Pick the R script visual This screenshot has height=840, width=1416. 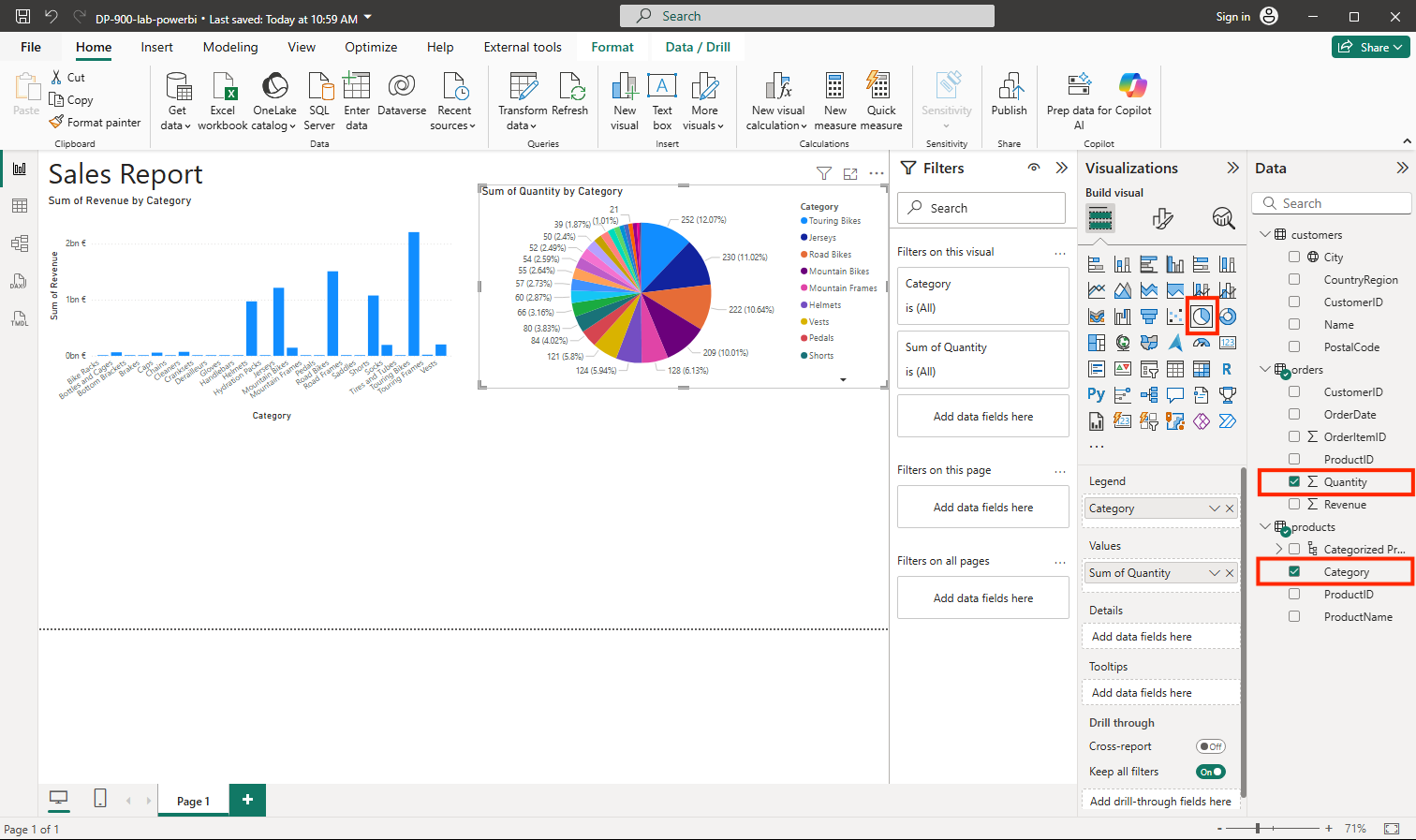pos(1228,369)
